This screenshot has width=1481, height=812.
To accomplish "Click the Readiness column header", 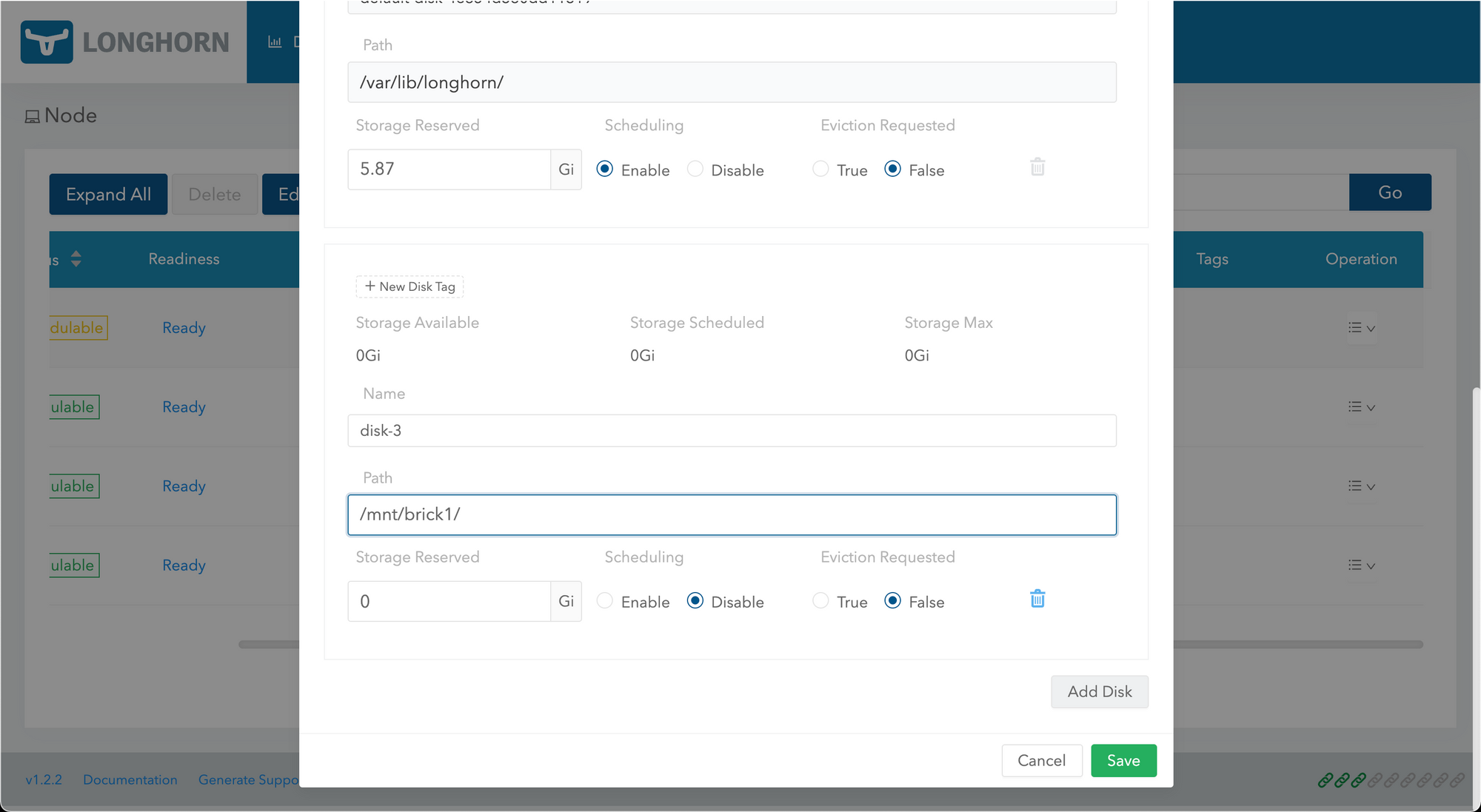I will click(x=184, y=259).
